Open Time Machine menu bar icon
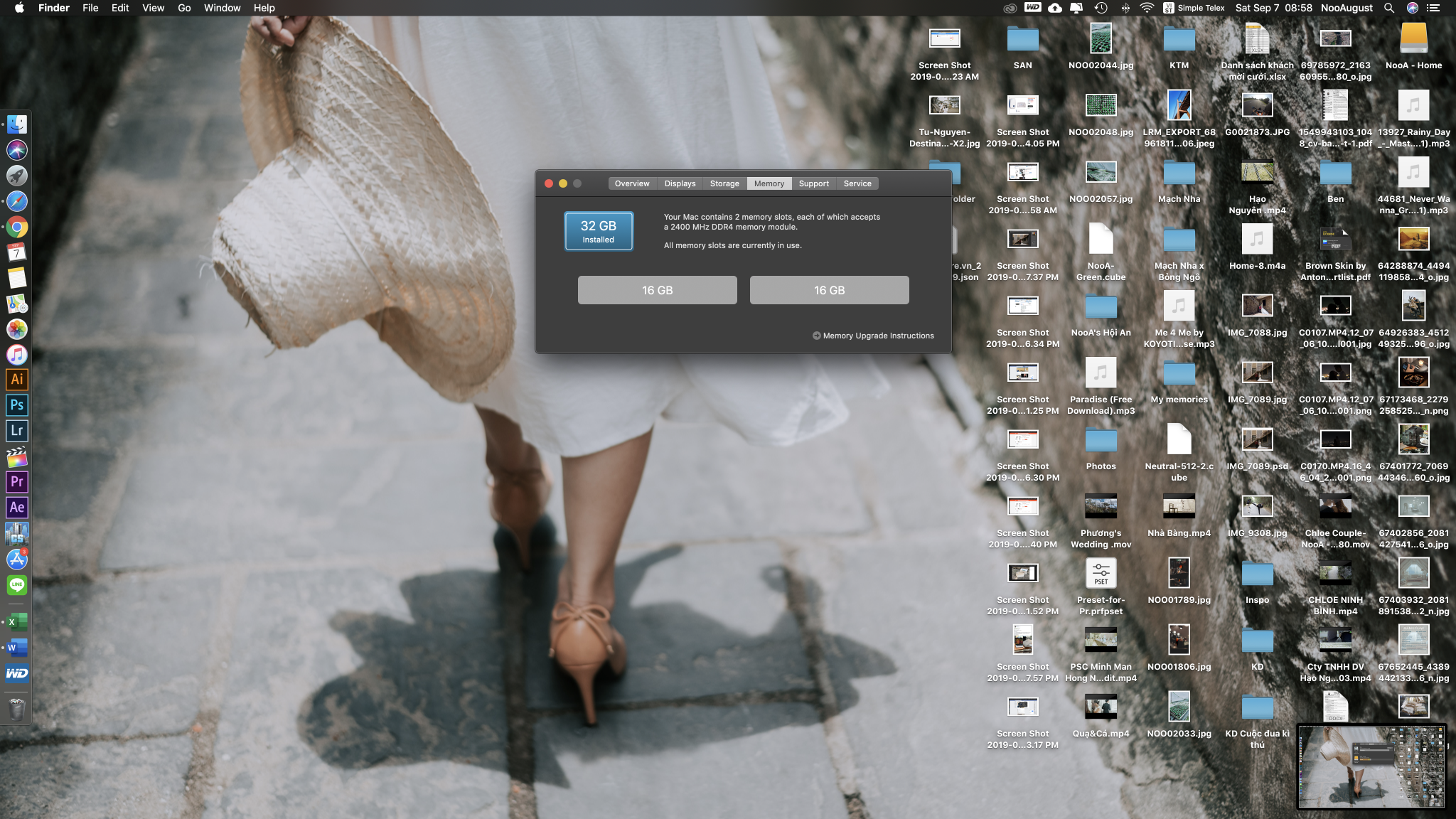Screen dimensions: 1456x819 1101,8
